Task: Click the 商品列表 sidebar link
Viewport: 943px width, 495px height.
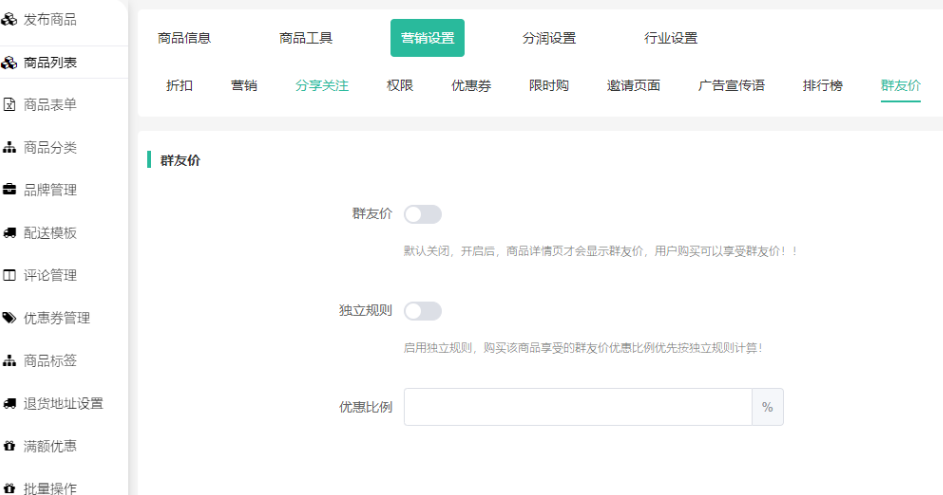Action: click(x=50, y=62)
